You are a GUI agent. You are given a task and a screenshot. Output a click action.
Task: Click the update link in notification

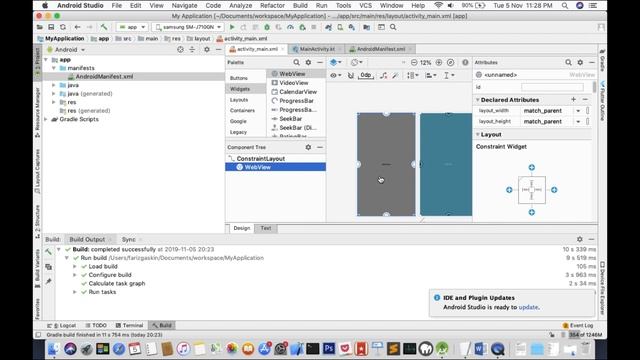pos(528,307)
